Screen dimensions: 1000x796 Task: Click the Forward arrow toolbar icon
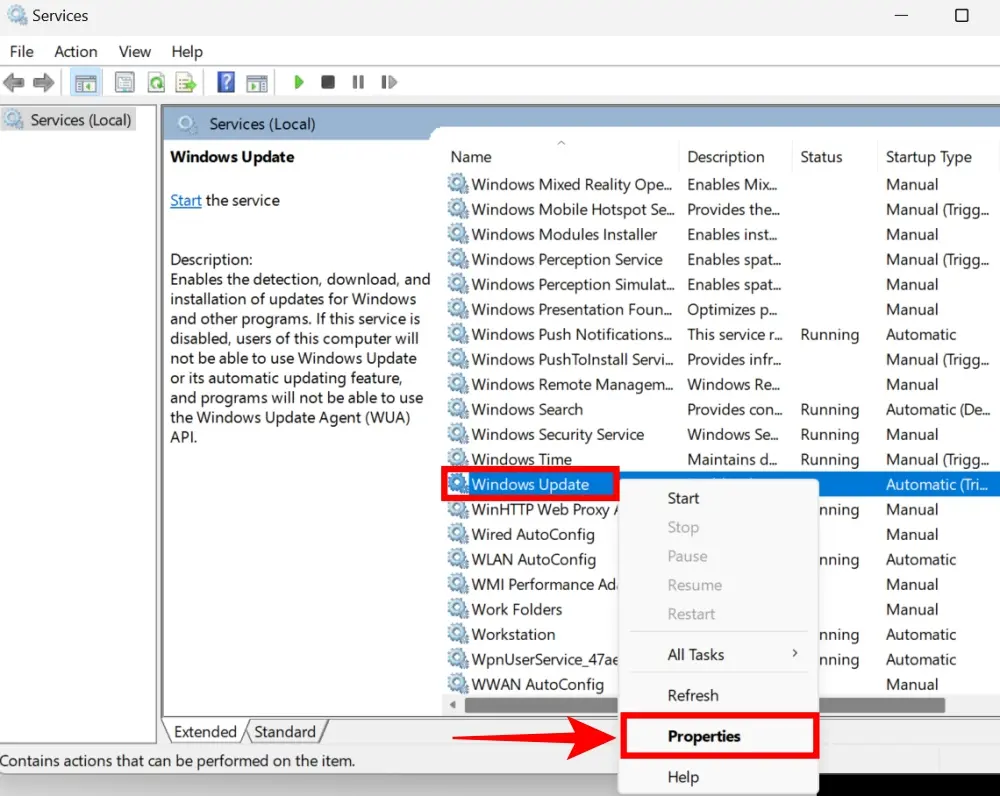tap(43, 82)
